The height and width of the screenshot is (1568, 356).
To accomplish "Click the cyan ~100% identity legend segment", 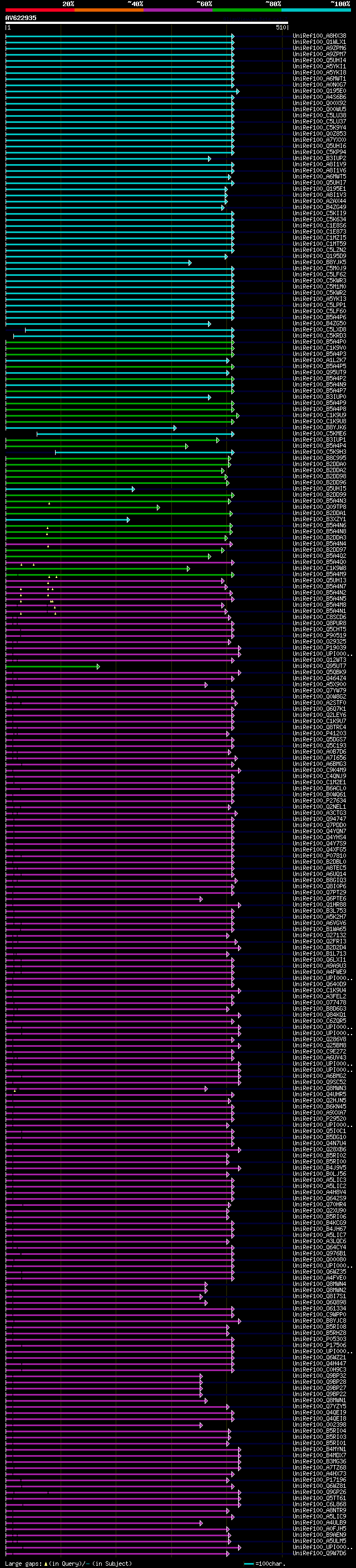I will pyautogui.click(x=315, y=10).
